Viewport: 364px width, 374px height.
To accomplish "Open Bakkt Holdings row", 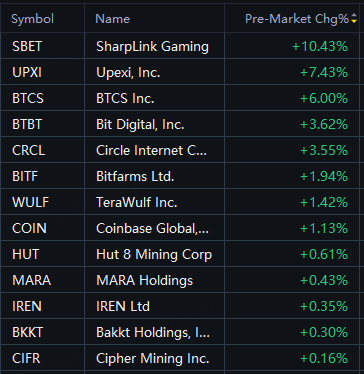I will [x=180, y=332].
